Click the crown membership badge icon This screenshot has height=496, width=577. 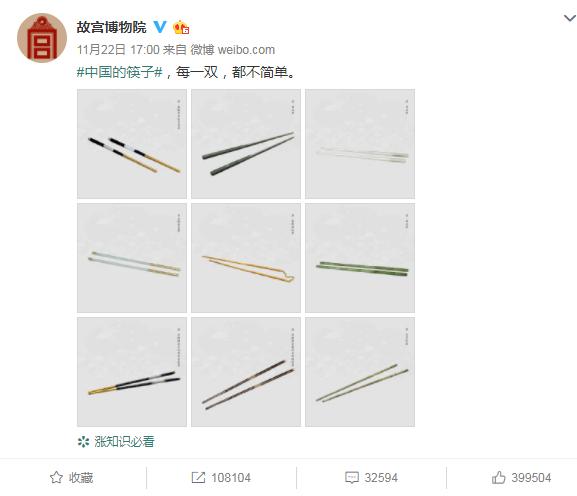181,27
